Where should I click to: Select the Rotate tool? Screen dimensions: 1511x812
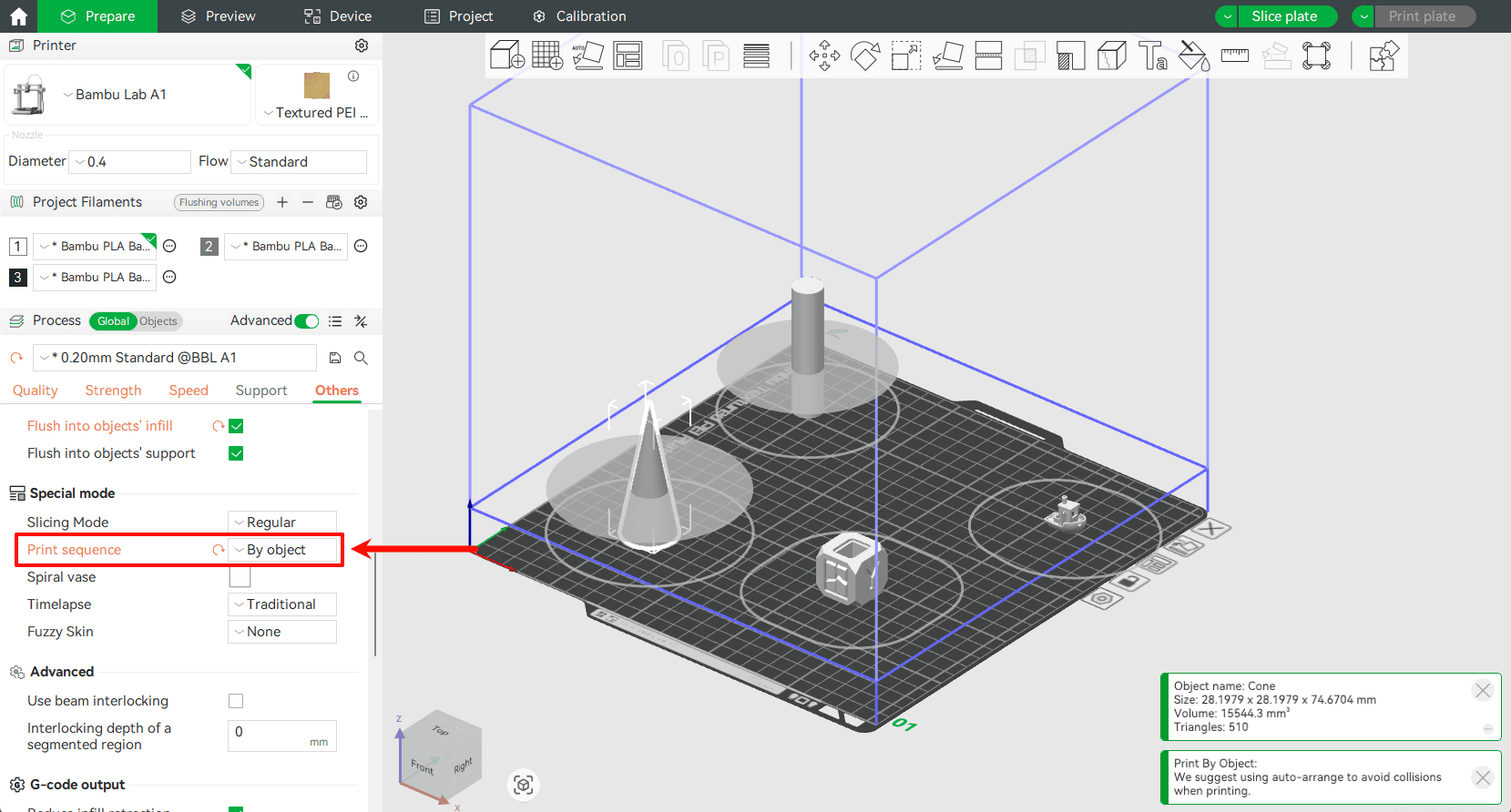point(864,56)
